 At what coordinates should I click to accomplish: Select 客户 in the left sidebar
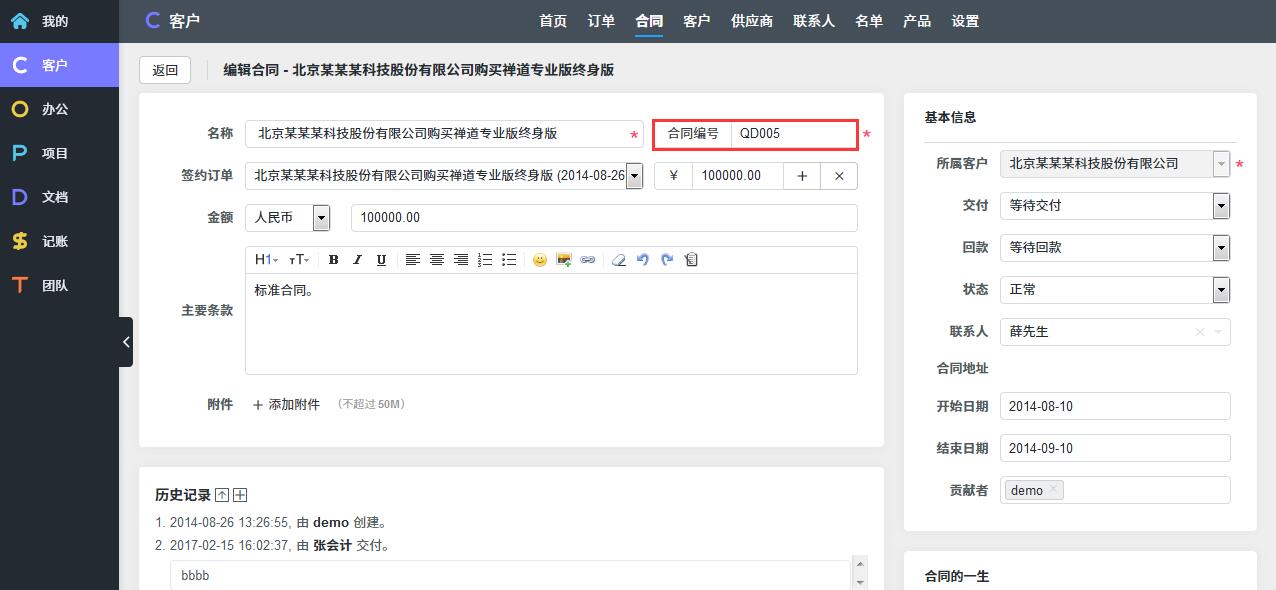(59, 65)
